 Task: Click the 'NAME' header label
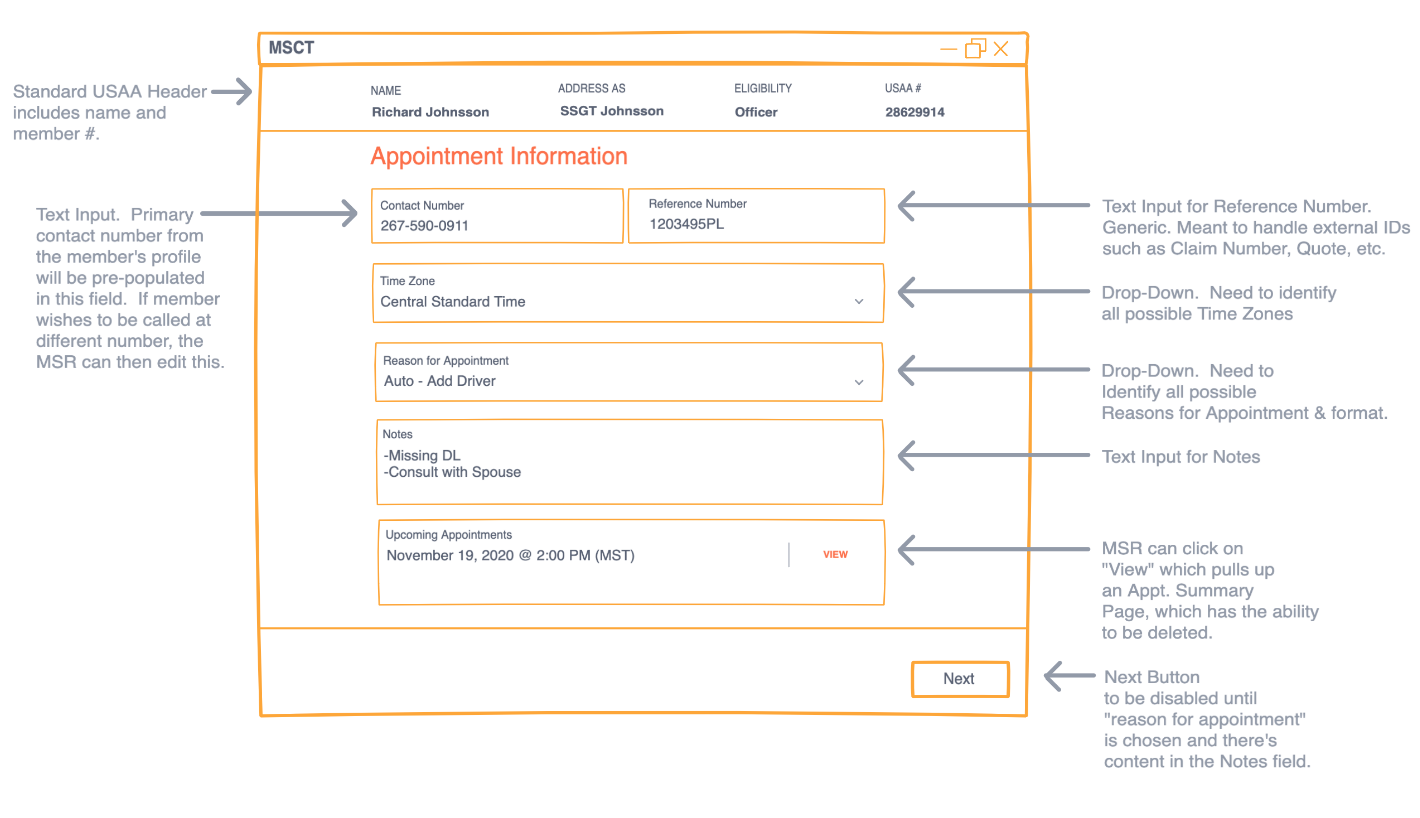tap(386, 91)
